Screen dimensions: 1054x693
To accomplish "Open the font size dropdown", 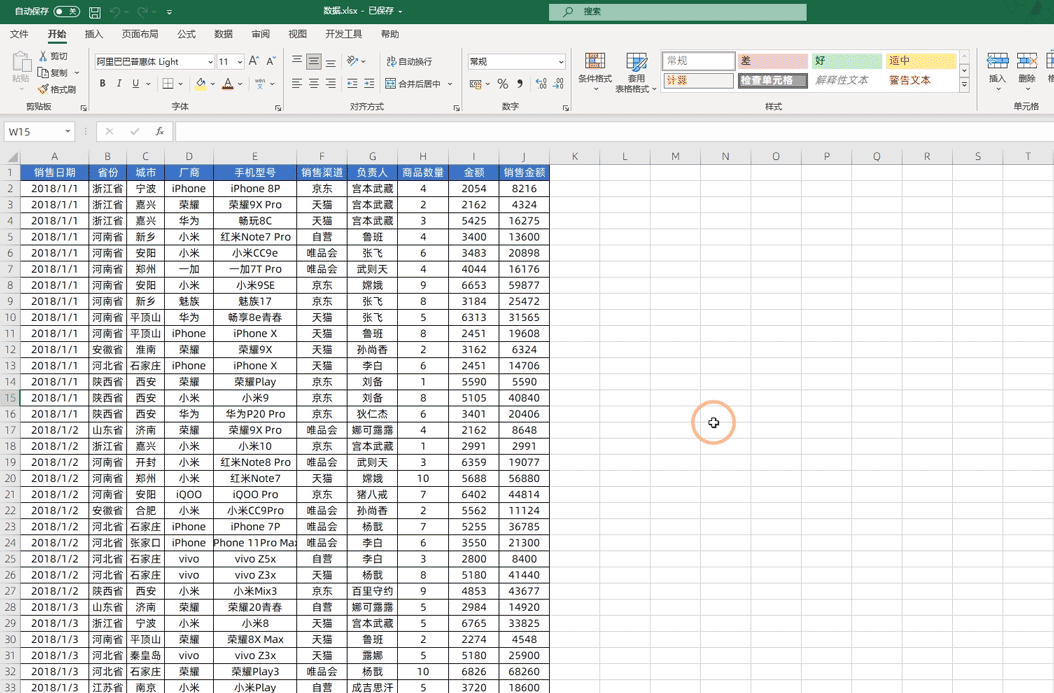I will coord(240,61).
